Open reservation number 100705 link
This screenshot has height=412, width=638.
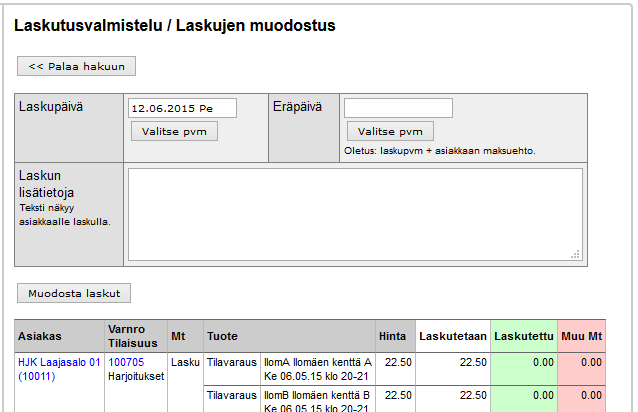[126, 362]
